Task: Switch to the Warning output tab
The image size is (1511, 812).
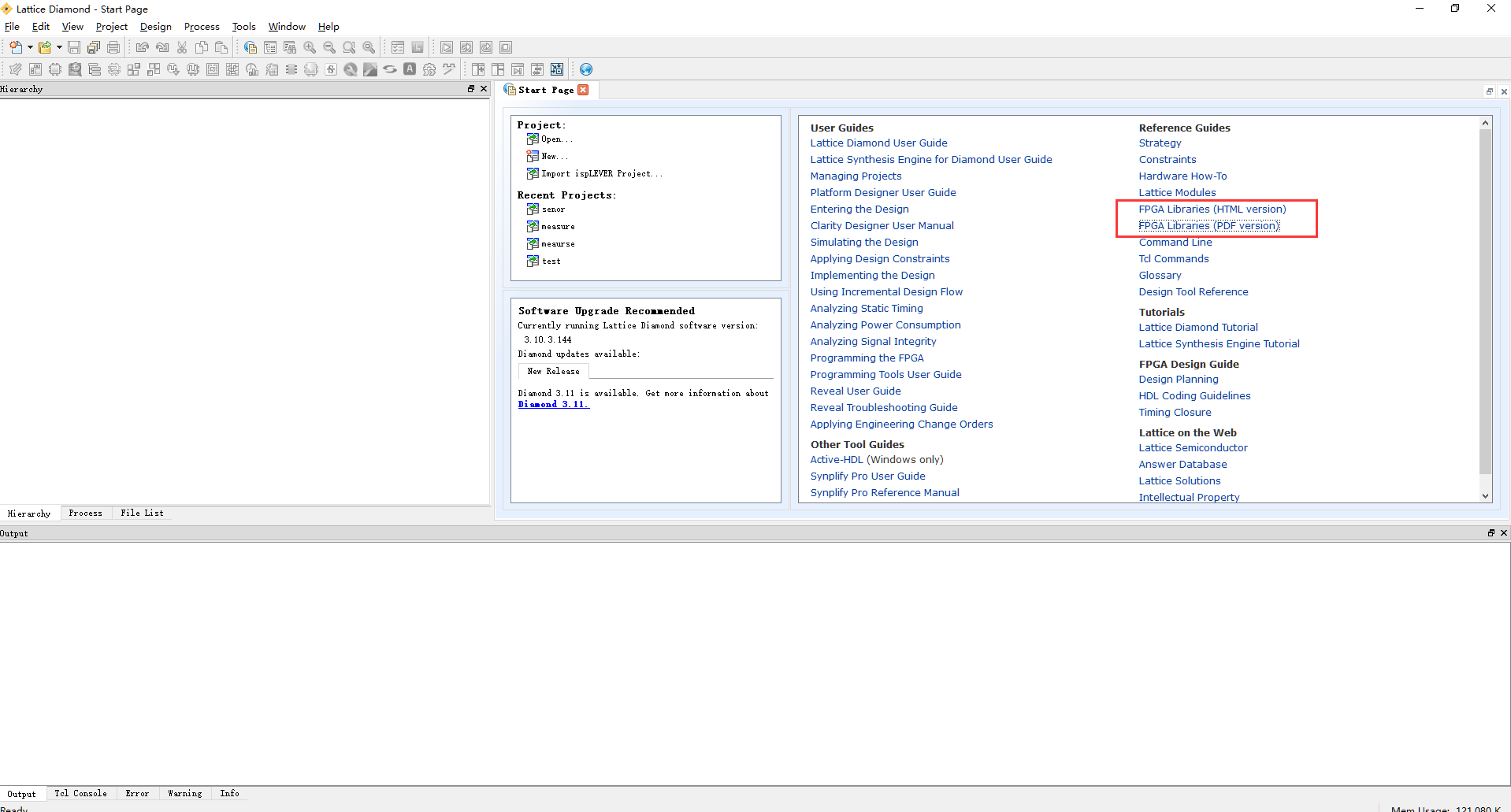Action: pyautogui.click(x=185, y=794)
